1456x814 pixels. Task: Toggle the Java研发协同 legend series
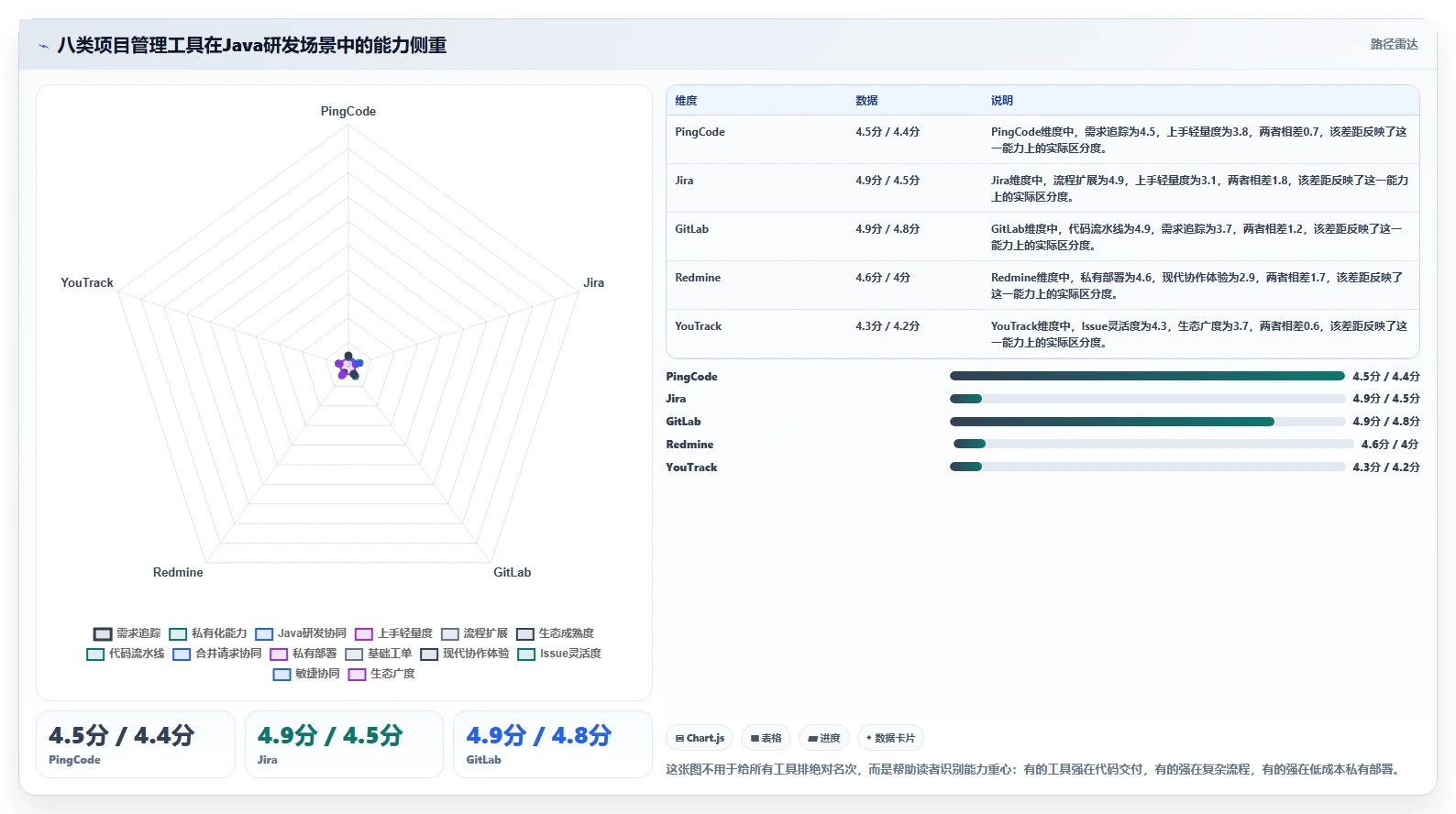[x=301, y=633]
